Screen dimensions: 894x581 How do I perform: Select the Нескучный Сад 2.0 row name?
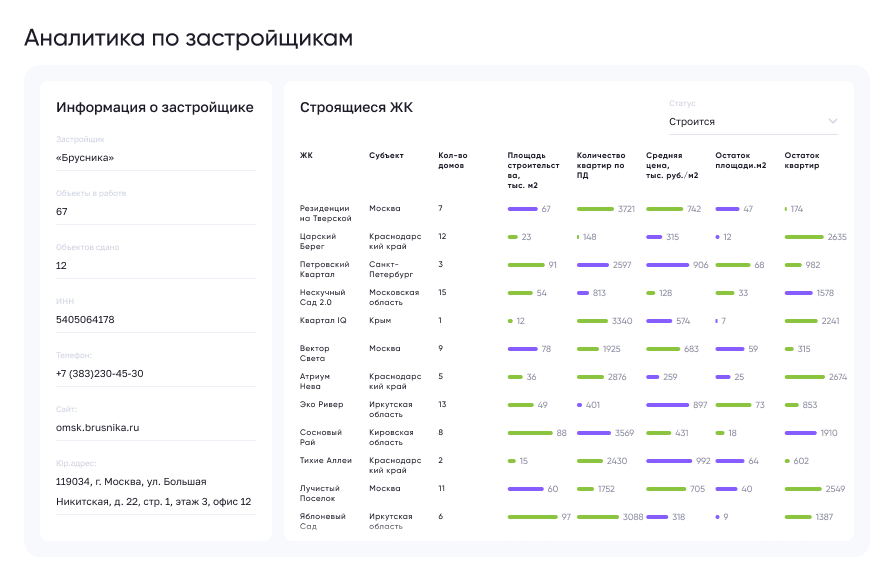click(323, 297)
